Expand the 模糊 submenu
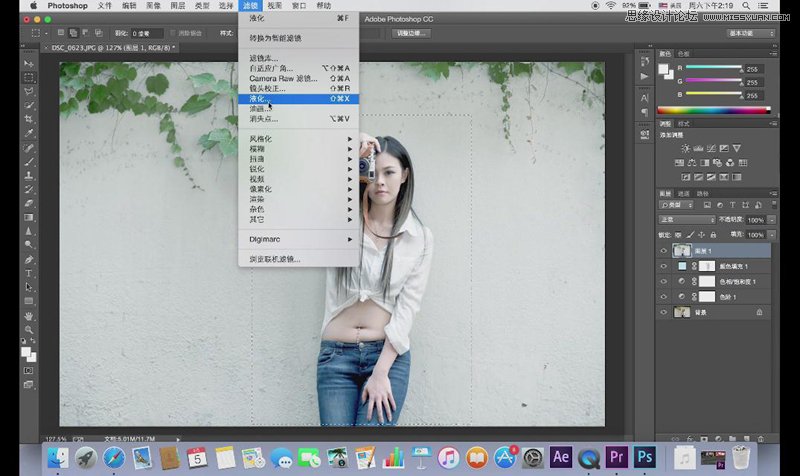Viewport: 800px width, 476px height. (298, 149)
